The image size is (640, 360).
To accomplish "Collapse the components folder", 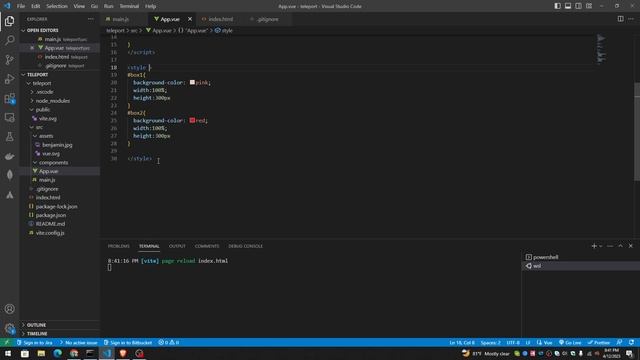I will click(x=53, y=162).
